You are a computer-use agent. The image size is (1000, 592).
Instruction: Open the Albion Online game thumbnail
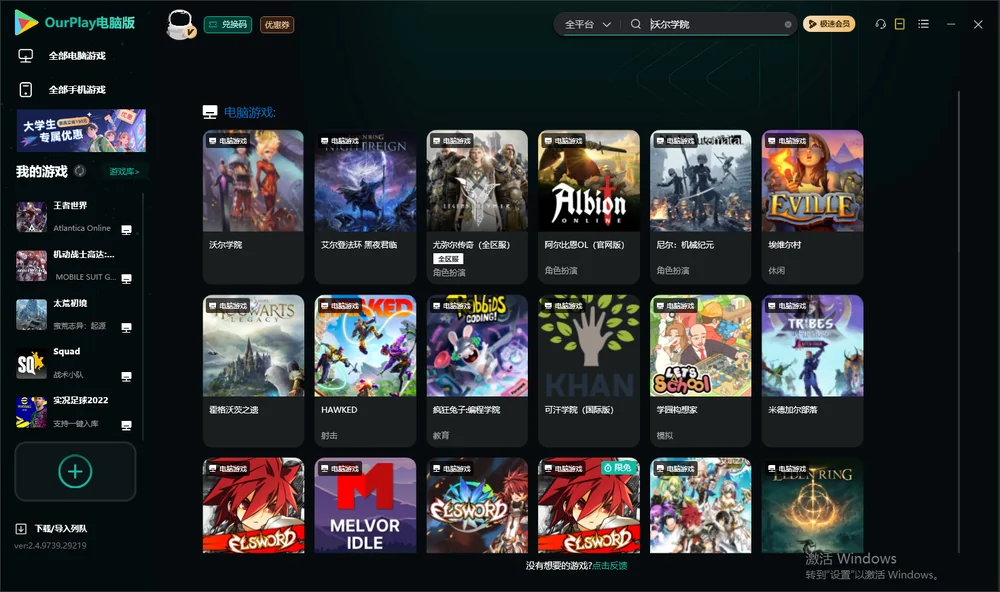click(589, 181)
